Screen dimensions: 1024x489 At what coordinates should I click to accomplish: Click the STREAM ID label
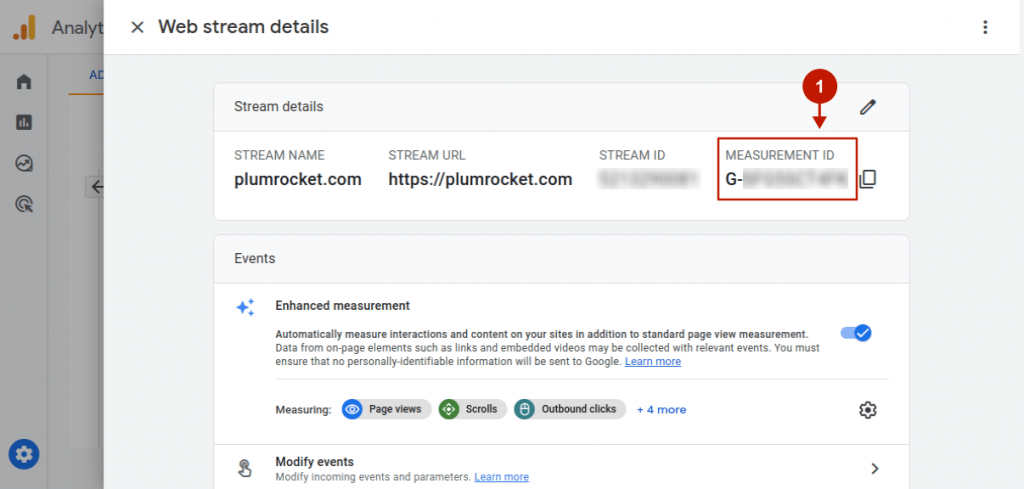[x=632, y=155]
